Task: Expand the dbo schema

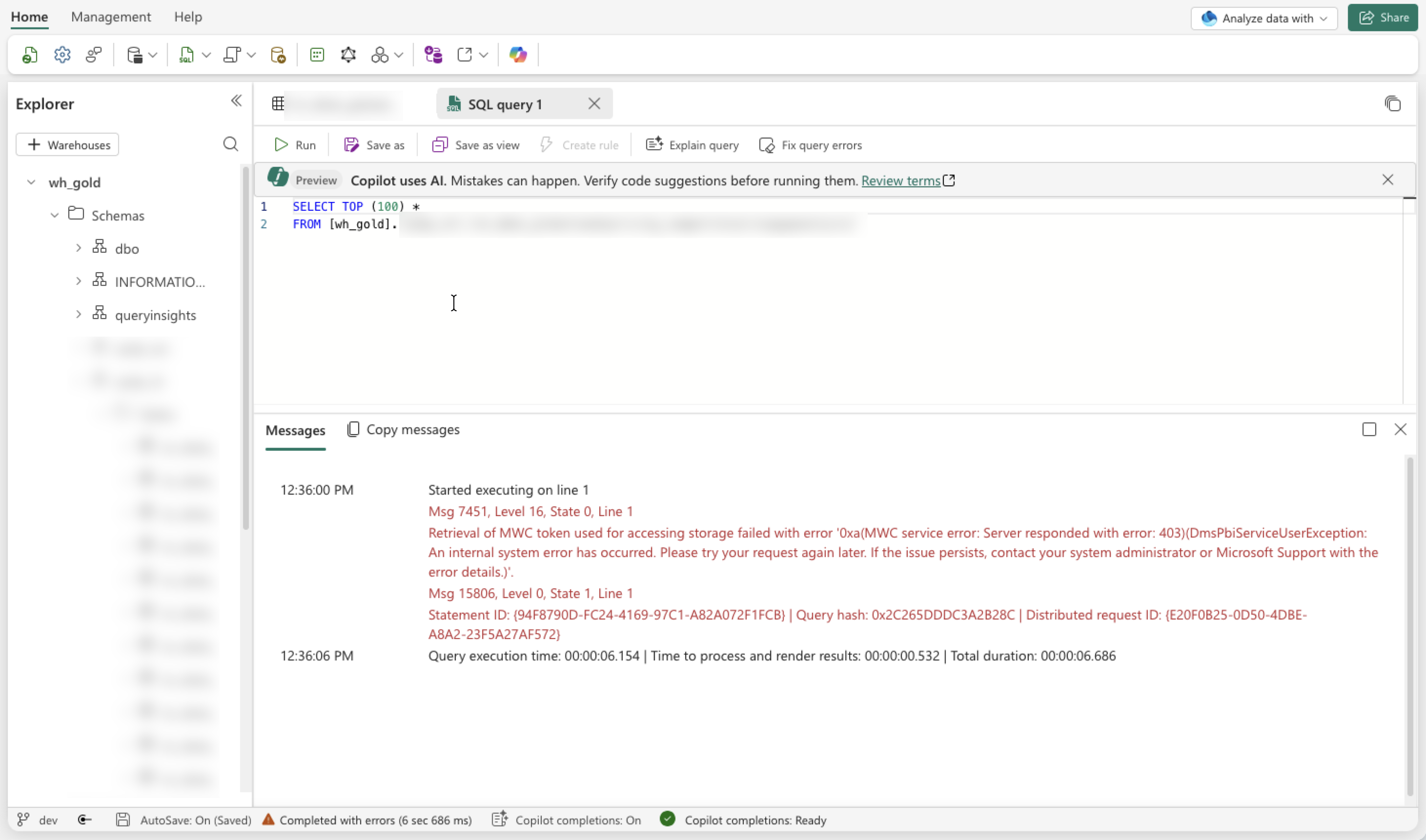Action: coord(79,248)
